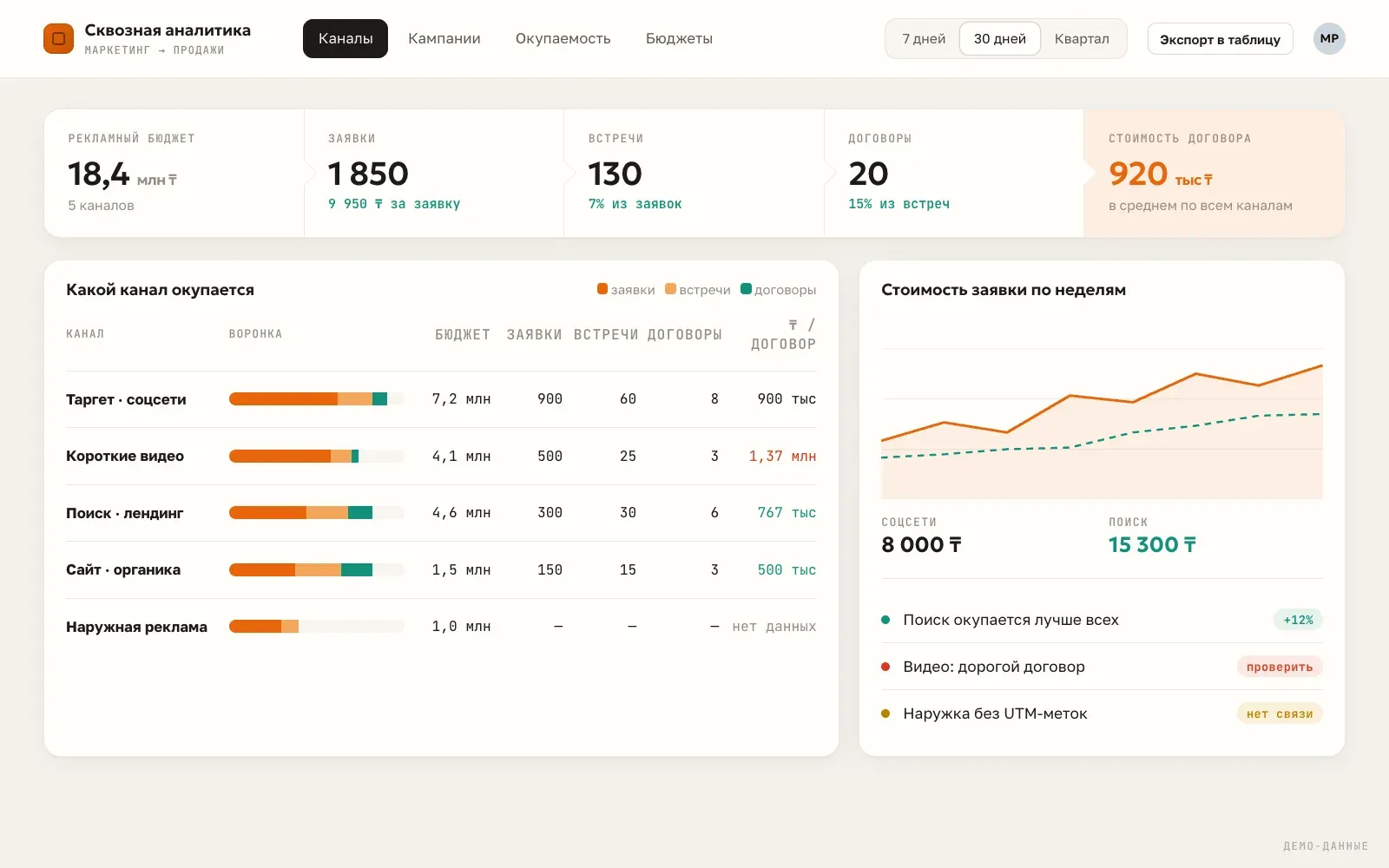Image resolution: width=1389 pixels, height=868 pixels.
Task: Choose the 30 дней period
Action: coord(1000,38)
